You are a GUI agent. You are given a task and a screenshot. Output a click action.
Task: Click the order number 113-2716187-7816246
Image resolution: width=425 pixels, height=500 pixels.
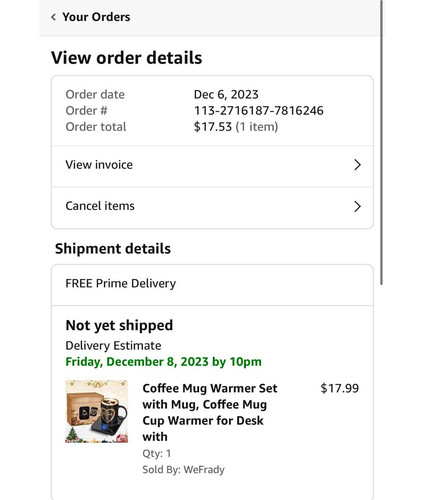point(259,111)
